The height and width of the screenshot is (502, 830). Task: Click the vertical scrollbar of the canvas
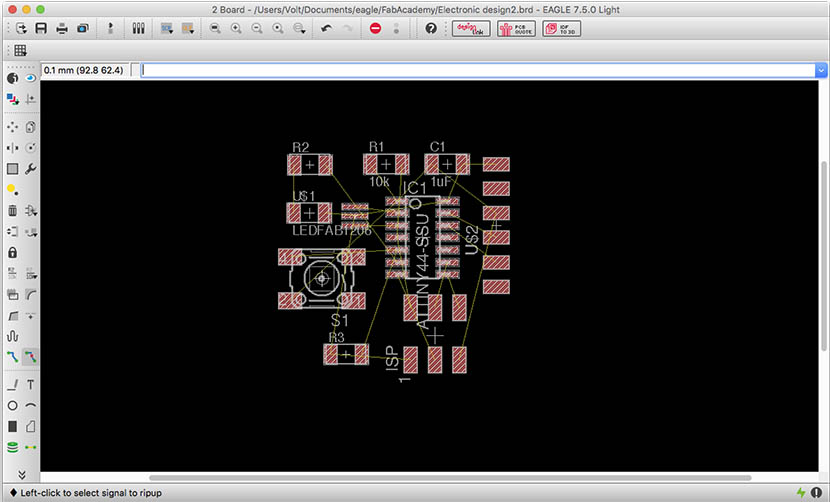(x=823, y=256)
